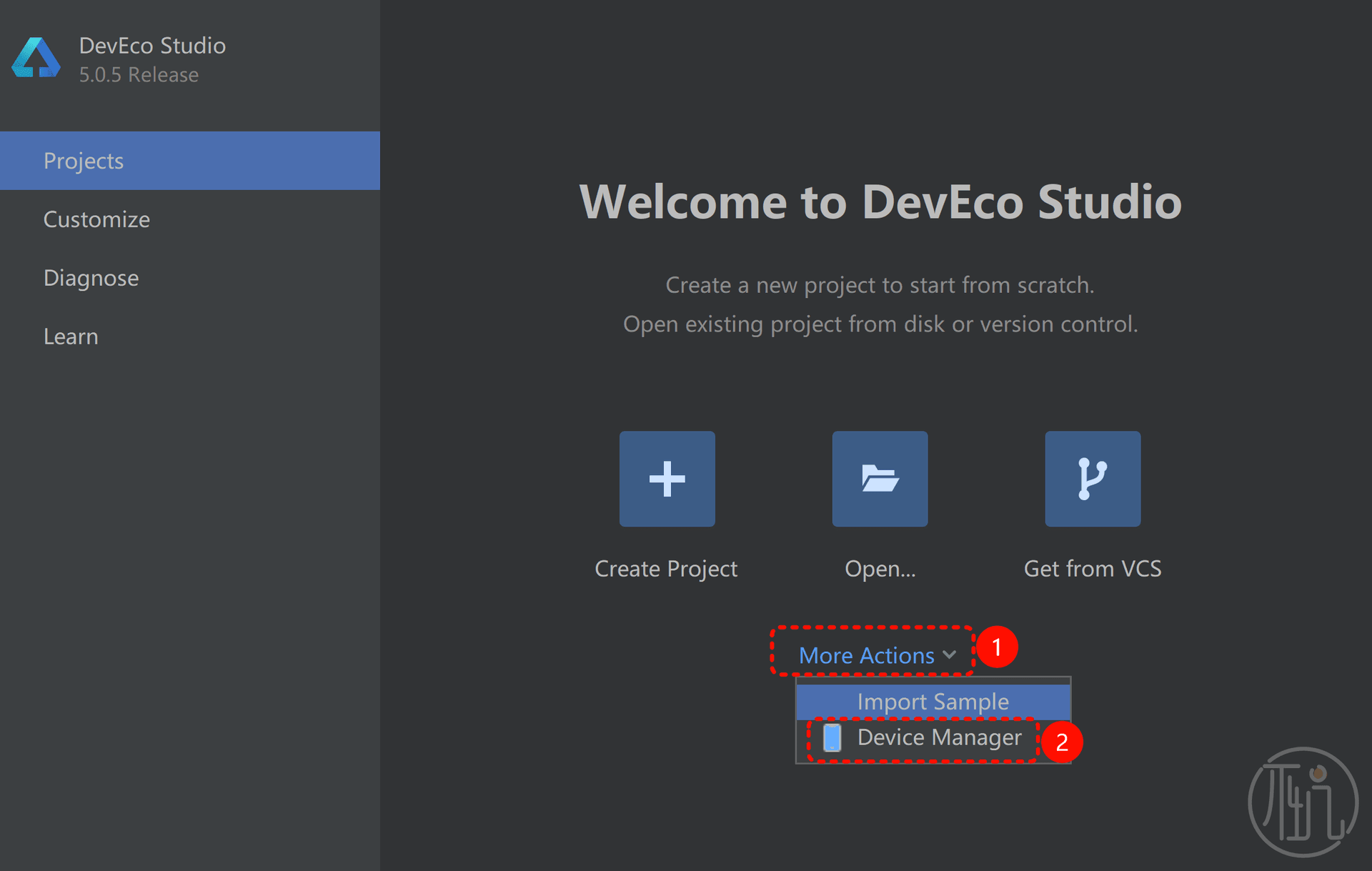Switch to the Customize tab
The width and height of the screenshot is (1372, 871).
[190, 219]
